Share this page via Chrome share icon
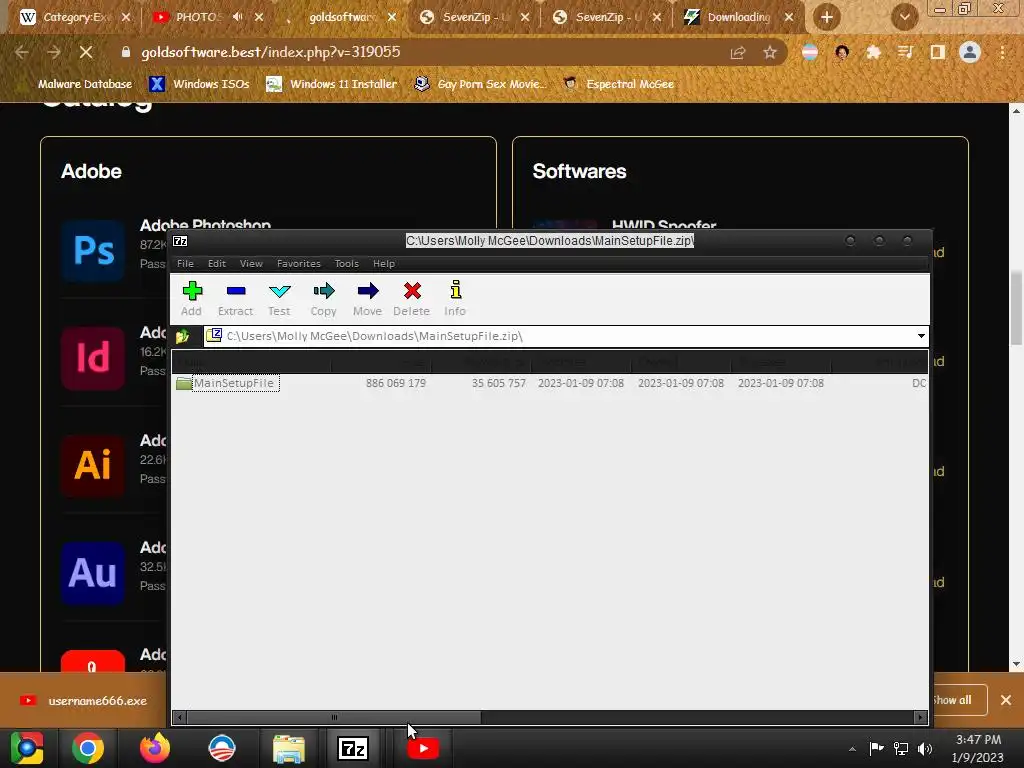The width and height of the screenshot is (1024, 768). 738,52
